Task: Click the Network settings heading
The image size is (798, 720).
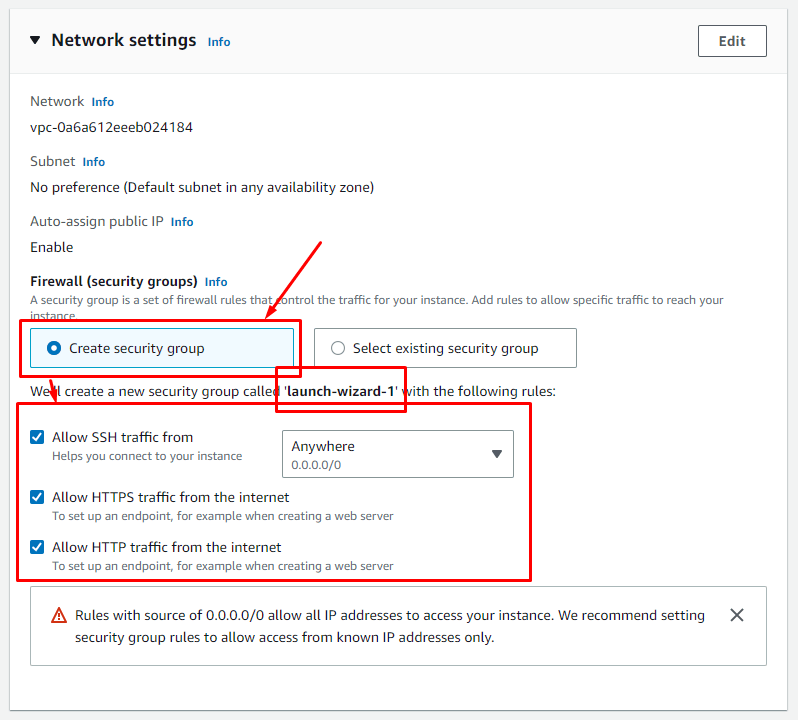Action: point(124,40)
